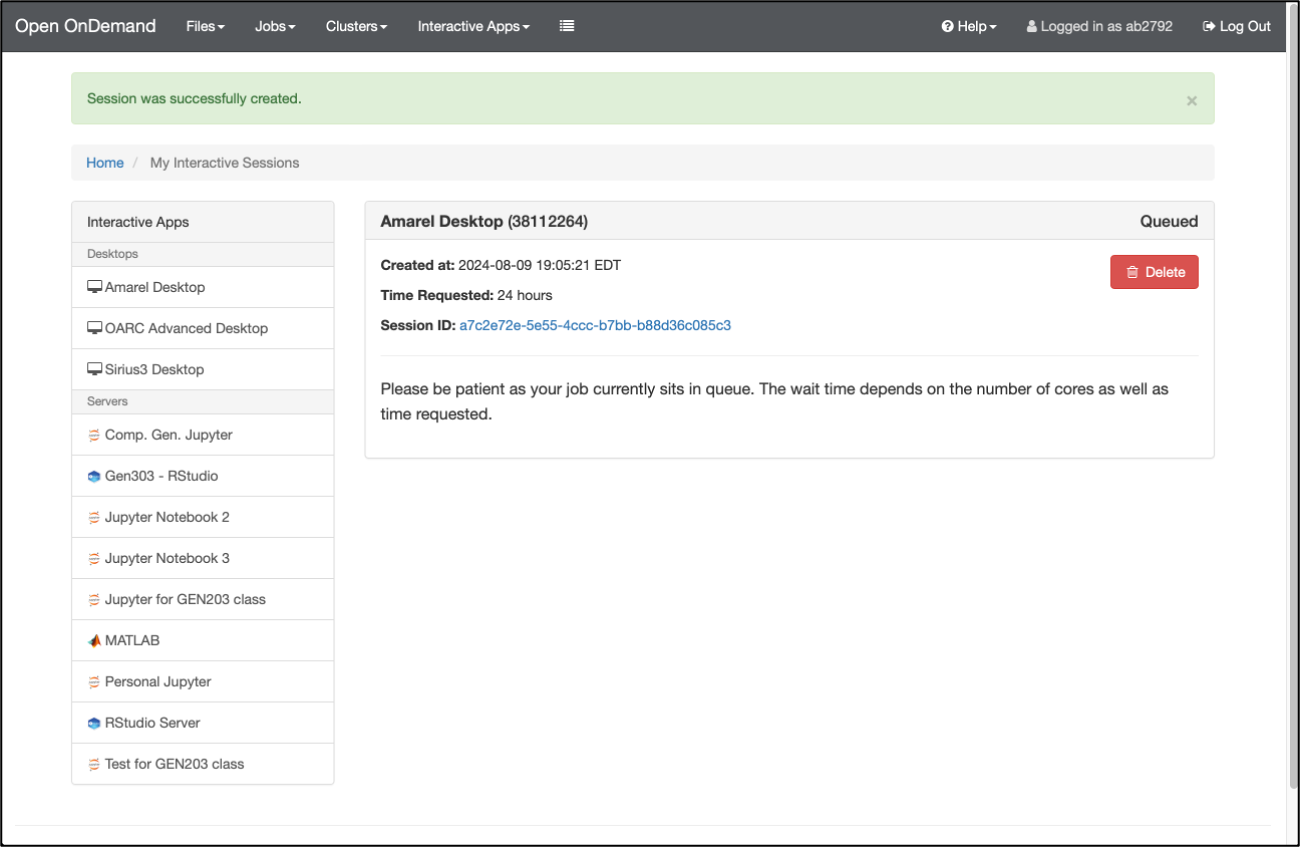Click the My Interactive Sessions list icon
Viewport: 1300px width, 848px height.
coord(567,26)
